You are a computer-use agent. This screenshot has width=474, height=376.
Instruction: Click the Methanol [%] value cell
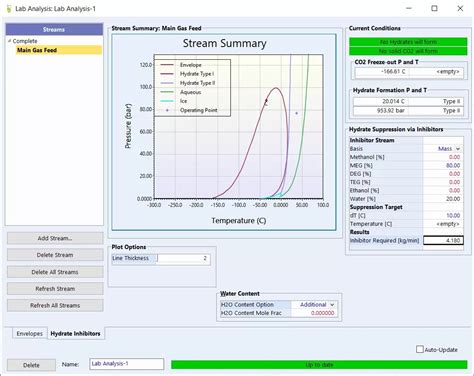(443, 157)
